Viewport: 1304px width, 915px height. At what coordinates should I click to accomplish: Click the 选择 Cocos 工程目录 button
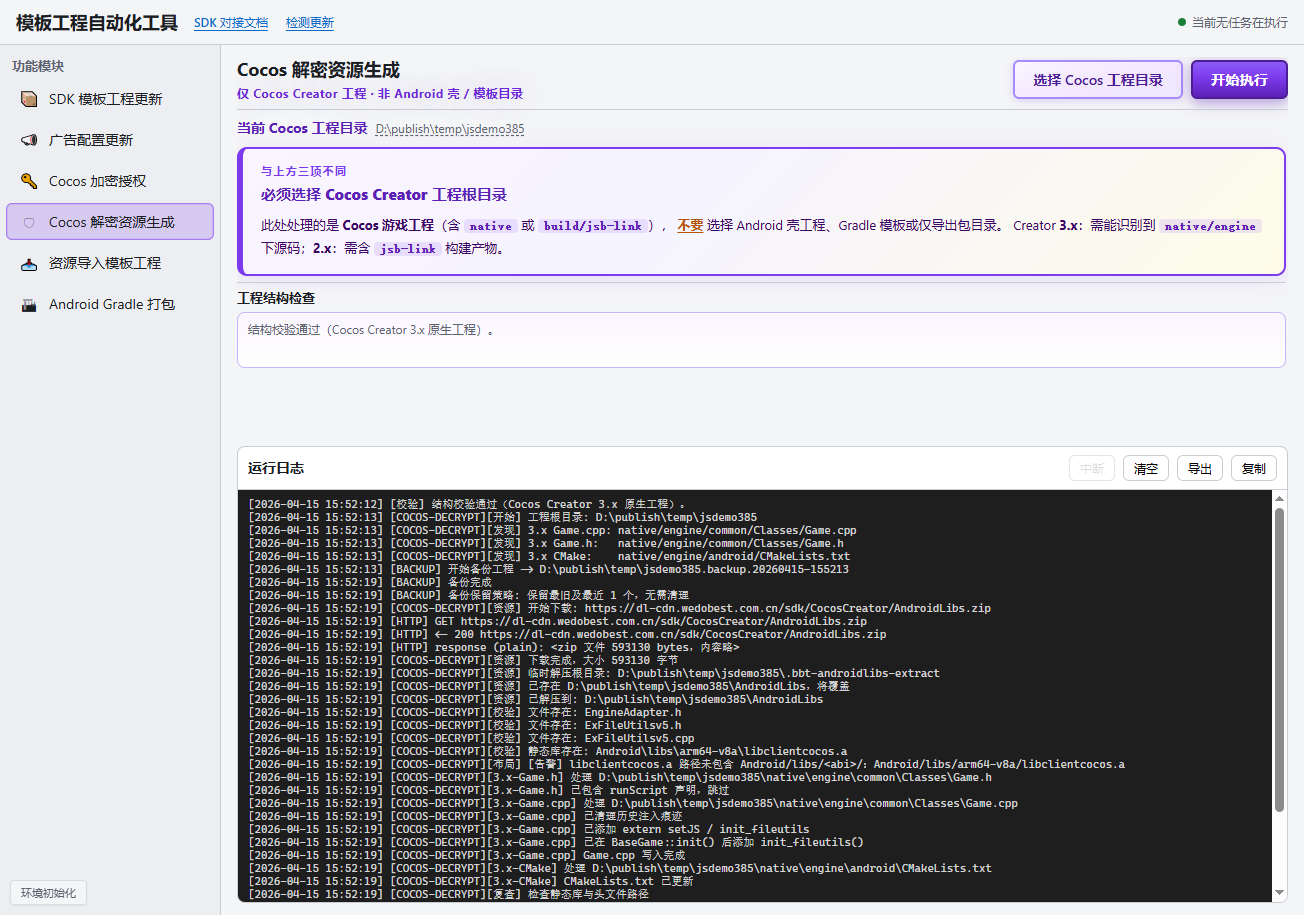coord(1098,80)
